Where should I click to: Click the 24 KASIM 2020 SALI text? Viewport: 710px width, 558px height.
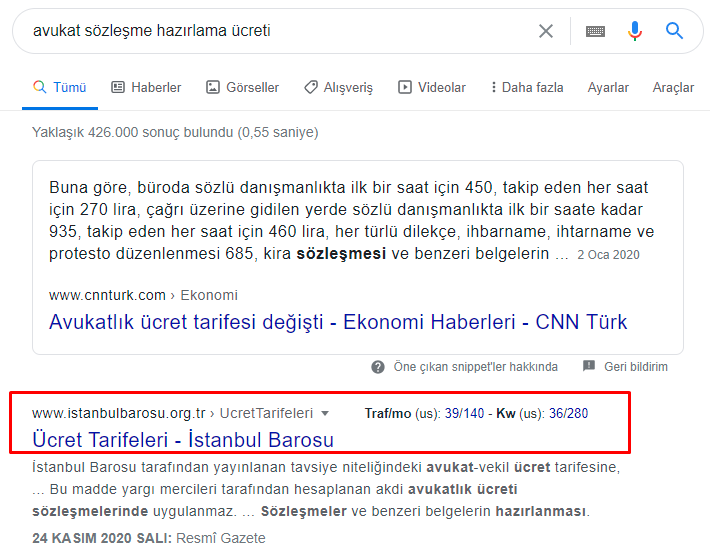102,538
